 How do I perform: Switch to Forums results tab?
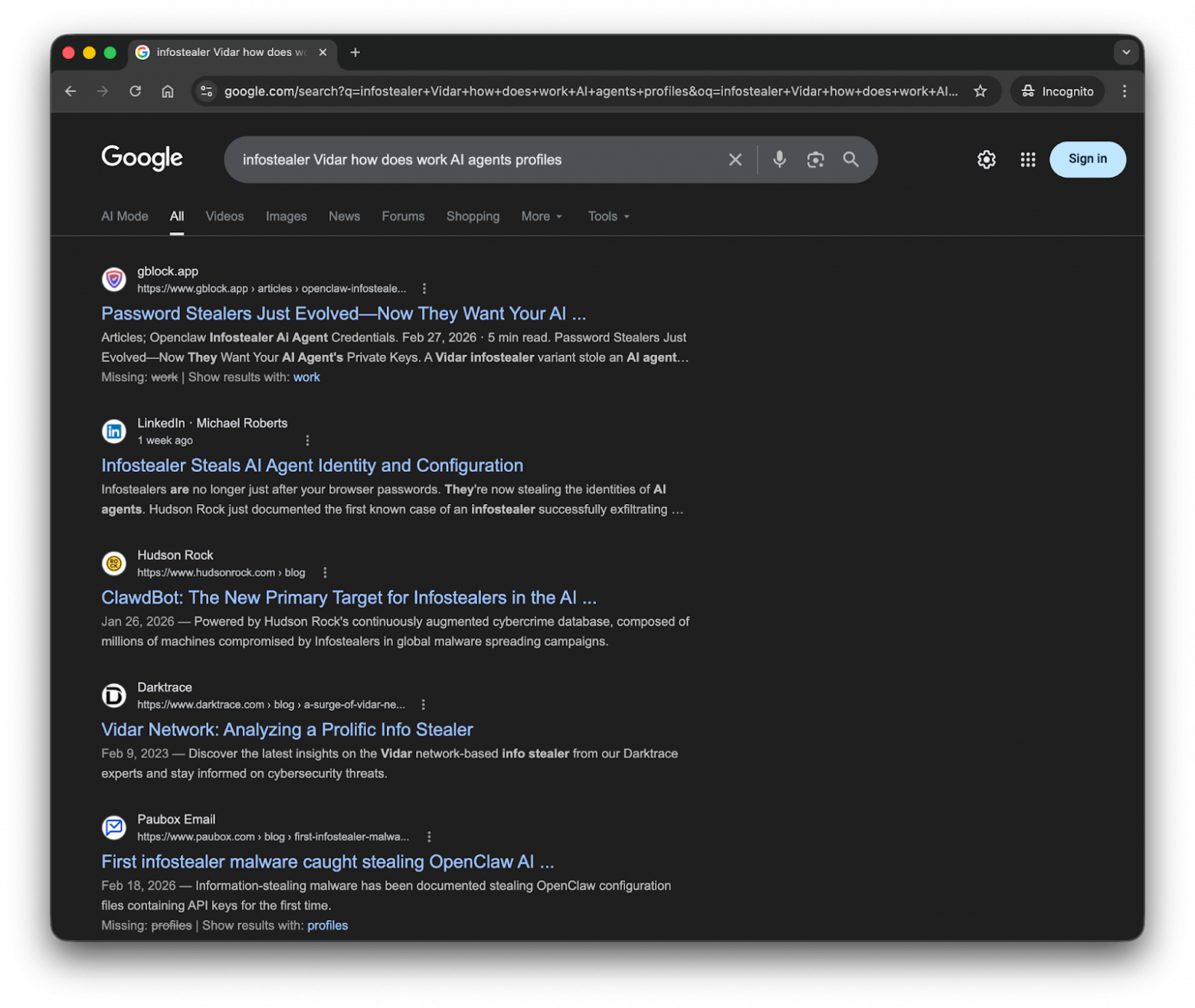[403, 216]
